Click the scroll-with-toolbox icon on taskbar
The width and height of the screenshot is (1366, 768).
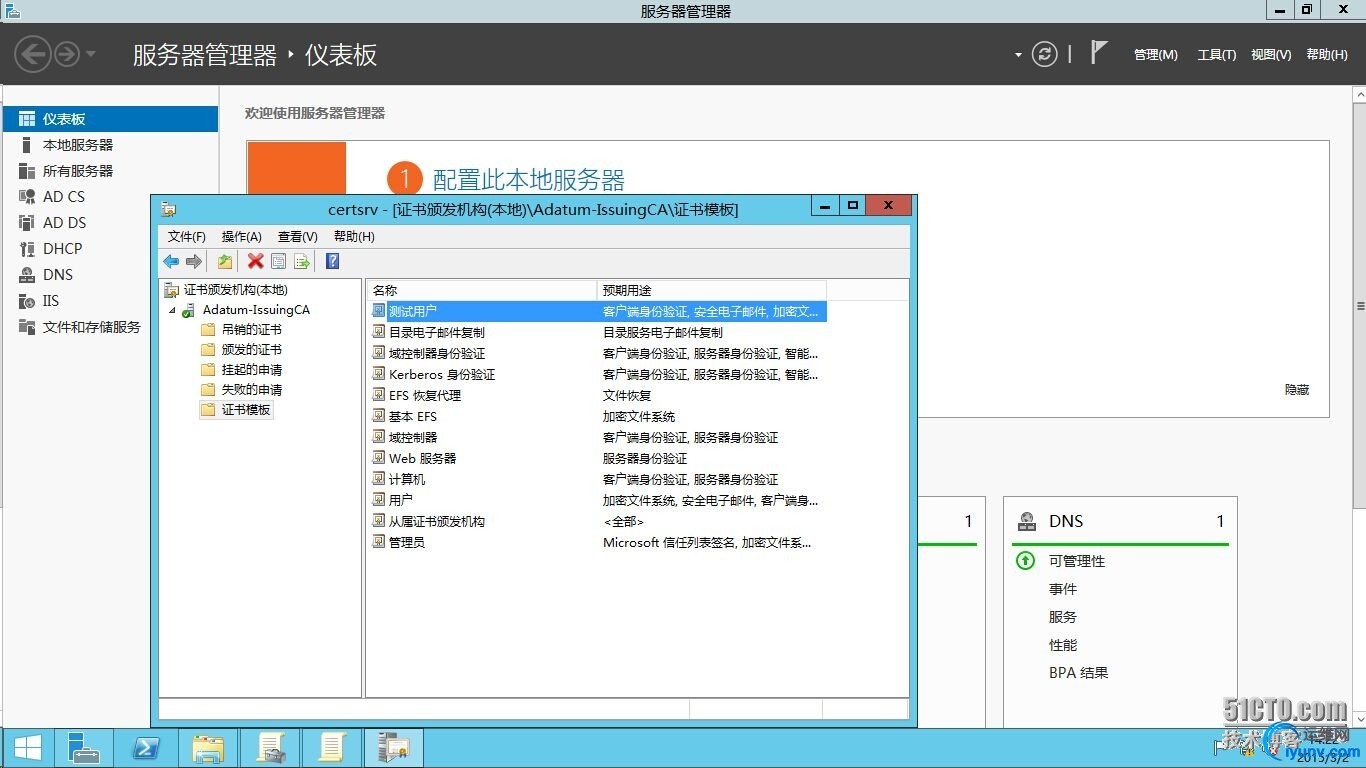coord(270,748)
